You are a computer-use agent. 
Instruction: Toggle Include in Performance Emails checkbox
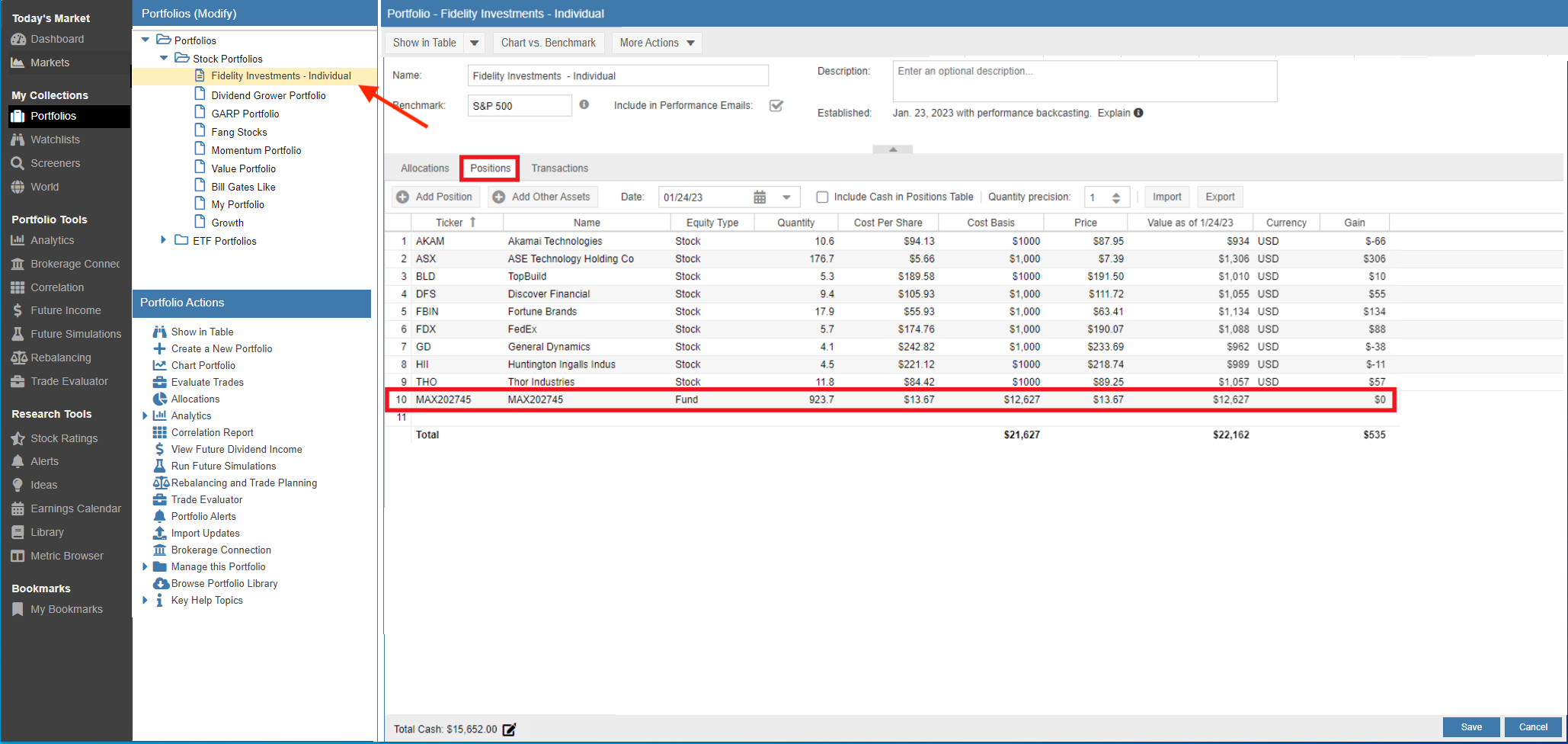pyautogui.click(x=776, y=105)
